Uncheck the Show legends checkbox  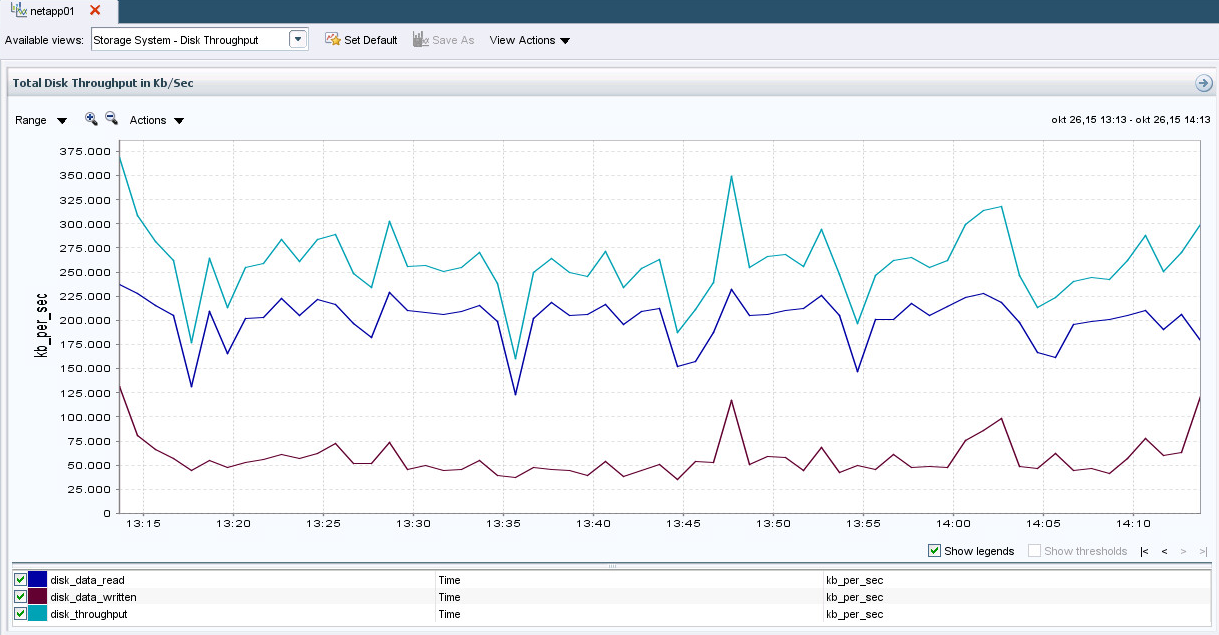934,551
